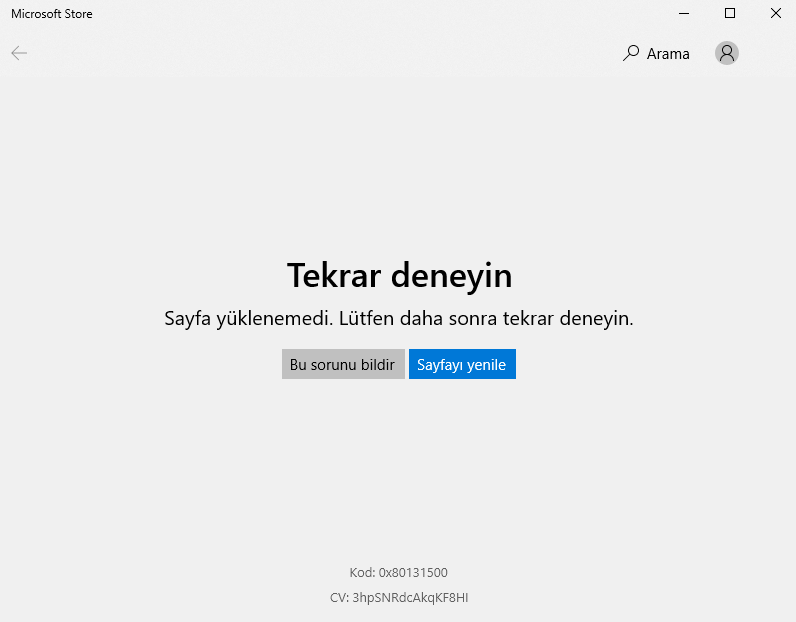Refresh with "Sayfayı yenile" button
Image resolution: width=796 pixels, height=622 pixels.
point(462,364)
